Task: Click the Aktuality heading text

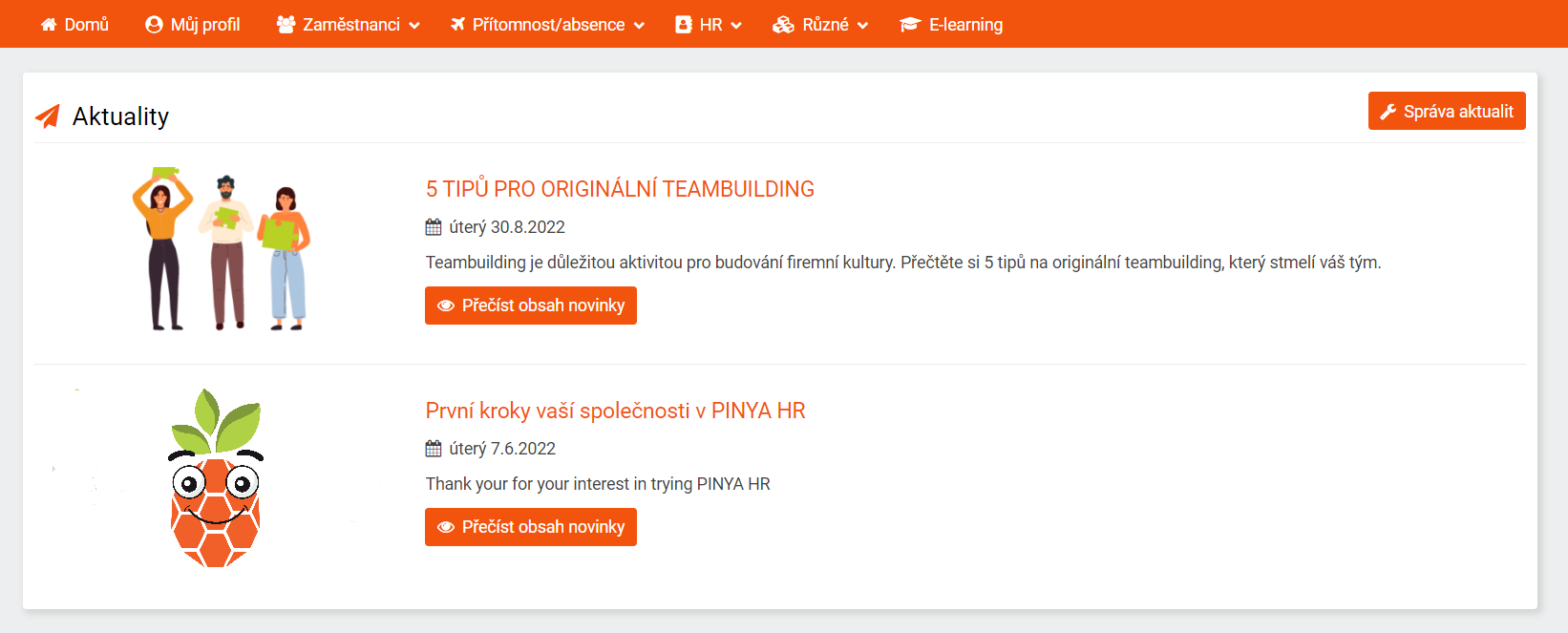Action: coord(120,116)
